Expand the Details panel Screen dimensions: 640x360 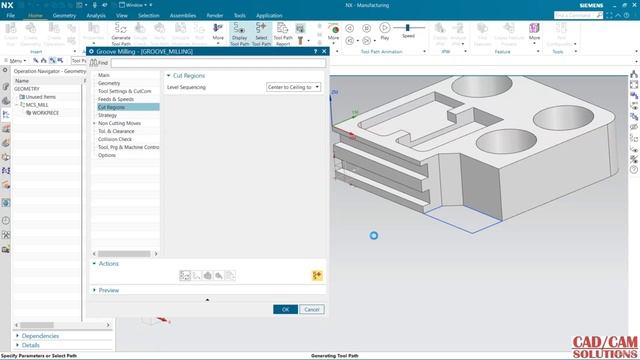tap(17, 345)
